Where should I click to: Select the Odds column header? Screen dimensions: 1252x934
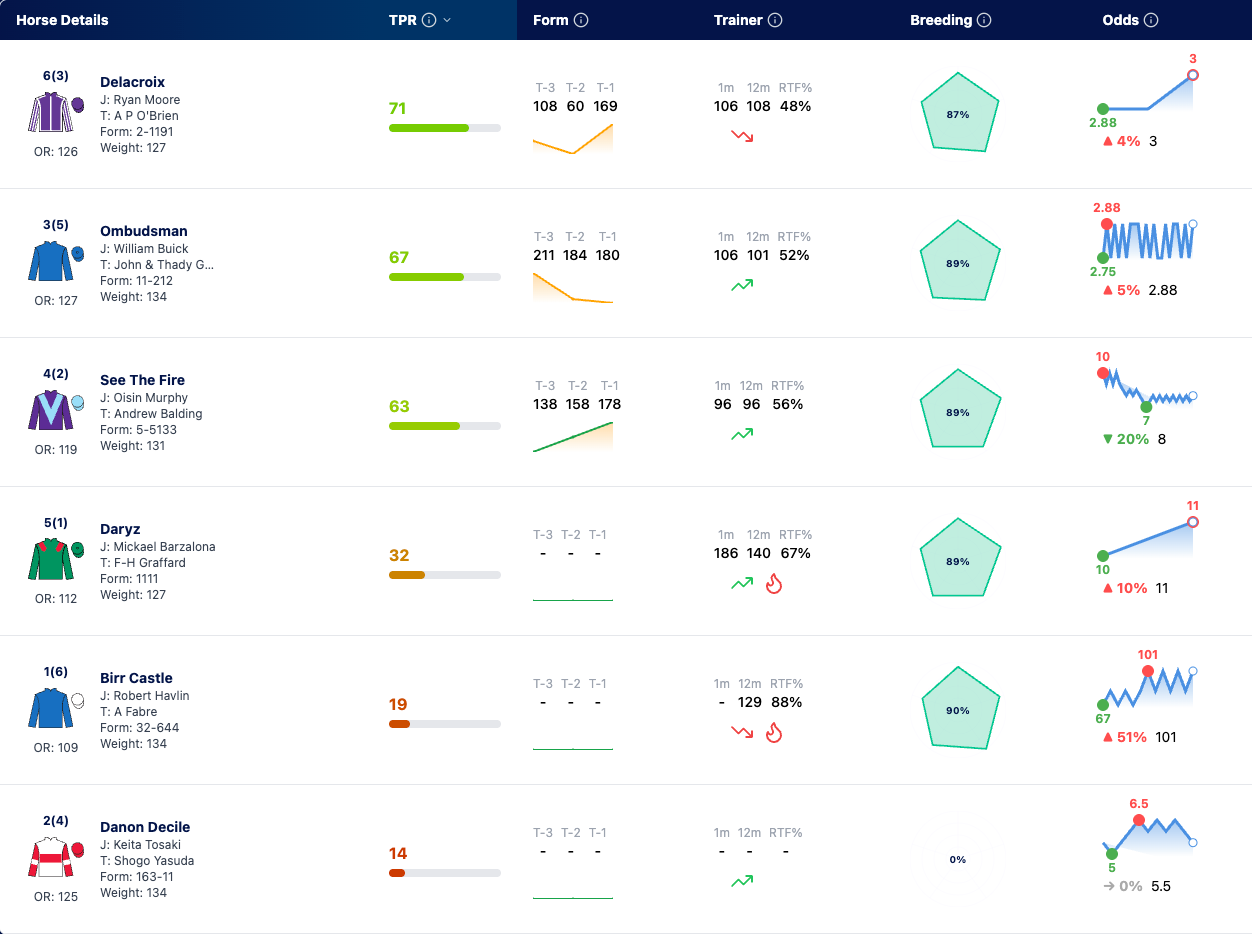click(1120, 20)
